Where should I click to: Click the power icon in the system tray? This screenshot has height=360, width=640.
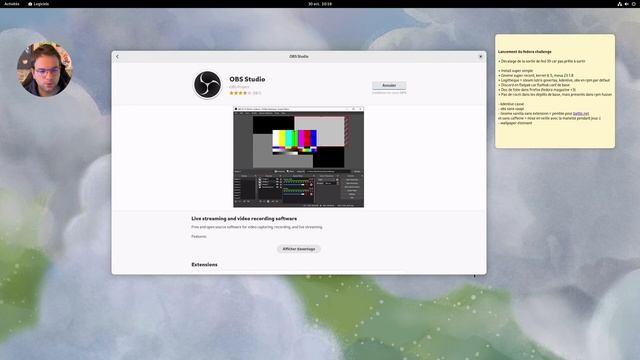click(x=634, y=4)
